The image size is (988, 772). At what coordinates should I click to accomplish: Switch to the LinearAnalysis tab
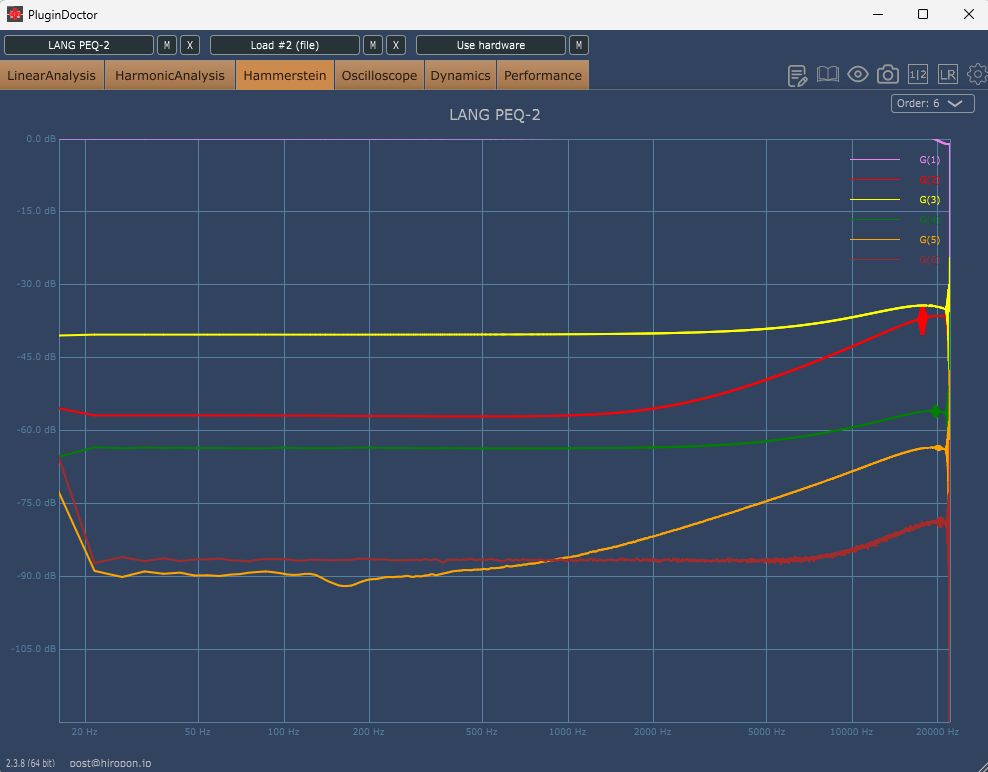tap(52, 76)
